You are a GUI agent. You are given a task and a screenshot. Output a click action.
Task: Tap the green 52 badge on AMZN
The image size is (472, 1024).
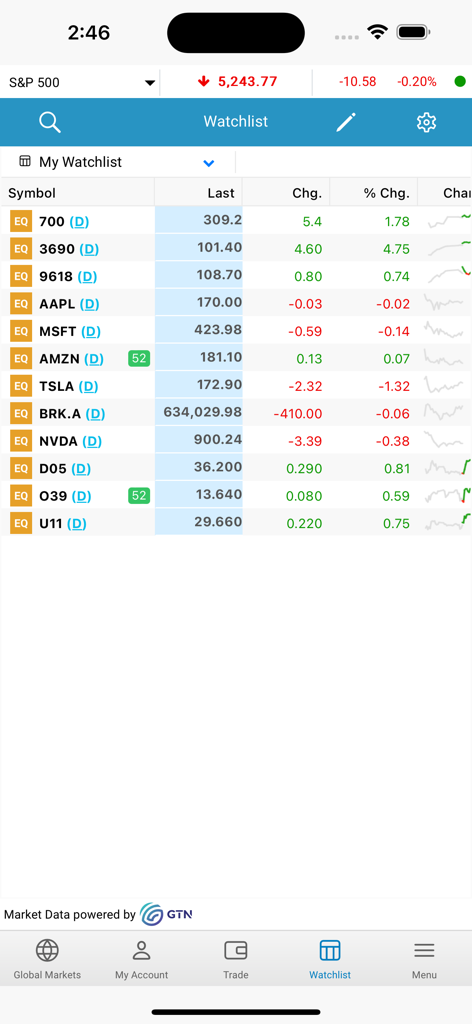pos(139,358)
